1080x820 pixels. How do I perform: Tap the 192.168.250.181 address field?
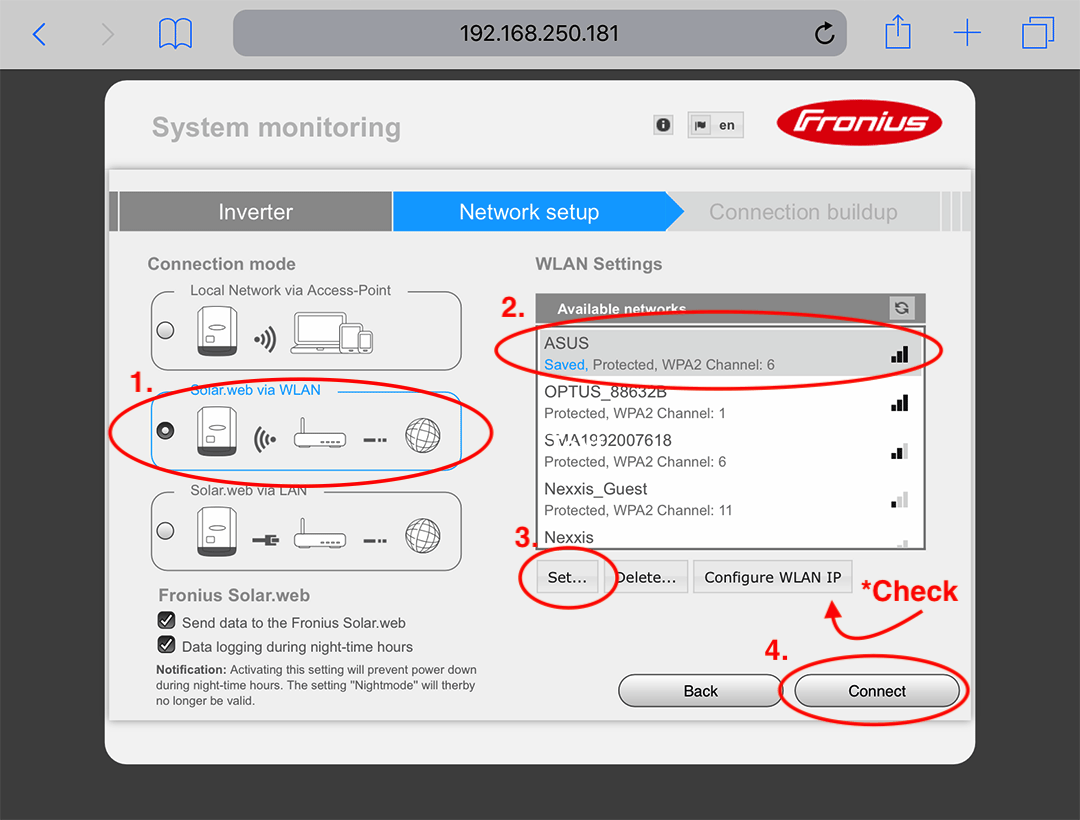[x=539, y=33]
